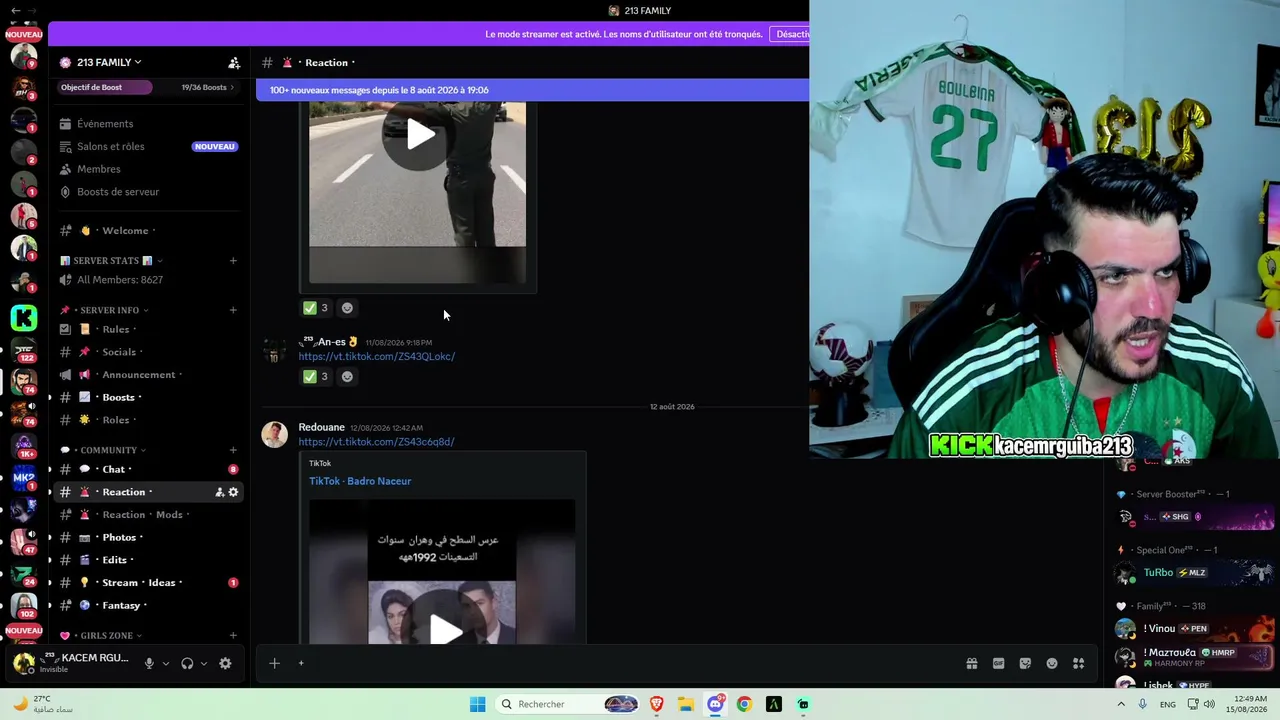The width and height of the screenshot is (1280, 720).
Task: Open the Membres list entry
Action: point(99,169)
